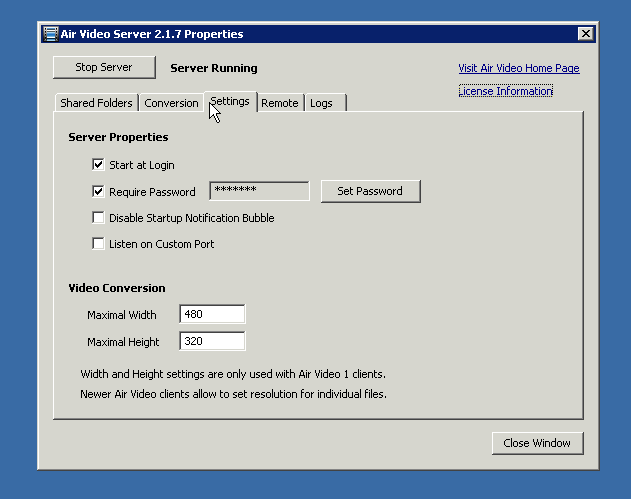
Task: Check Listen on Custom Port
Action: (98, 244)
